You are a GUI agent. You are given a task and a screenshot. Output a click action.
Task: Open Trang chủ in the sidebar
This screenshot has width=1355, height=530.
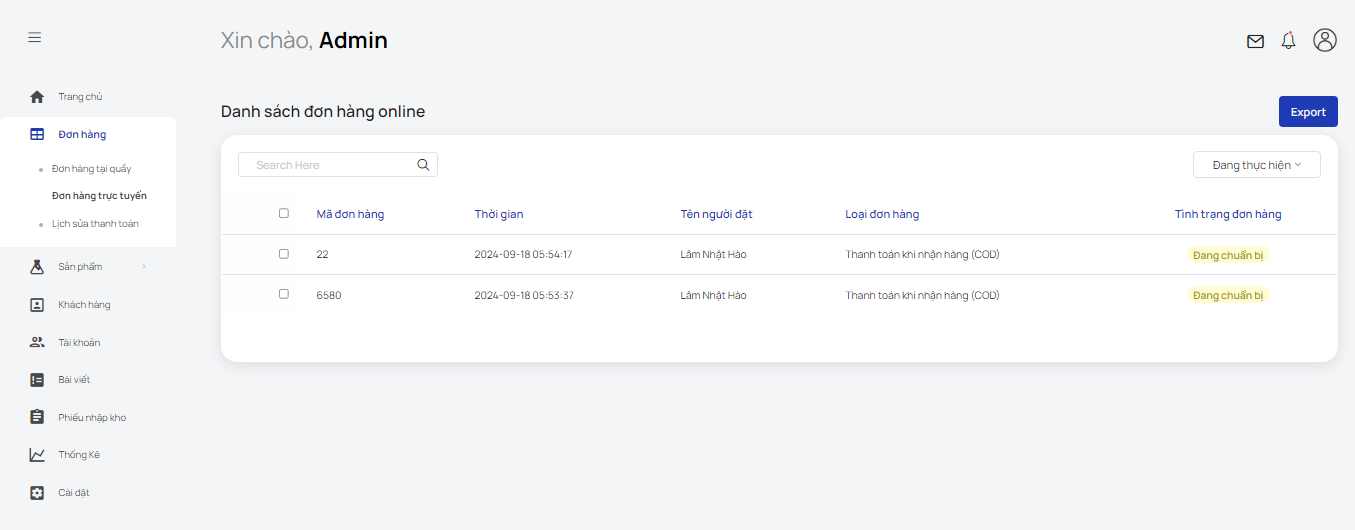(80, 97)
